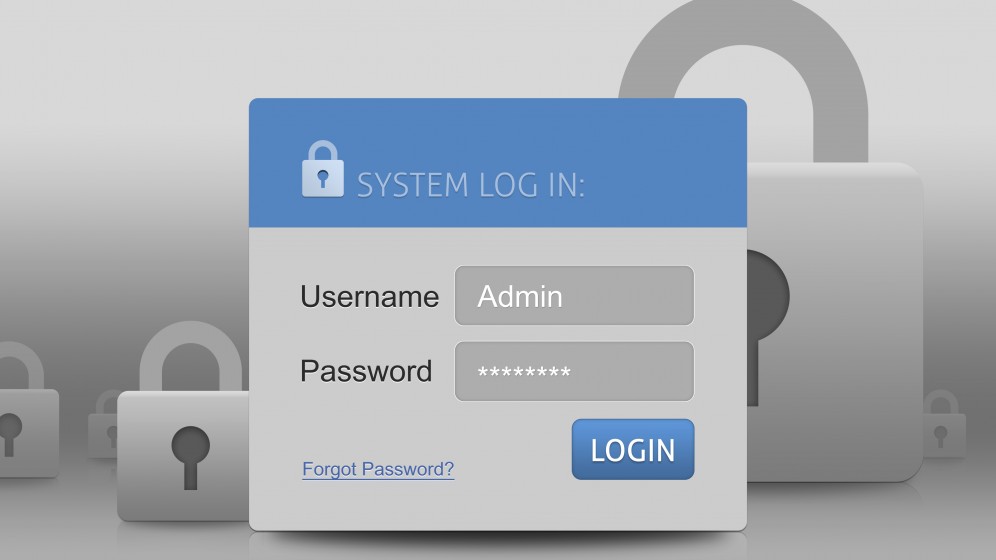Image resolution: width=996 pixels, height=560 pixels.
Task: Click the SYSTEM LOG IN: header text
Action: [471, 185]
